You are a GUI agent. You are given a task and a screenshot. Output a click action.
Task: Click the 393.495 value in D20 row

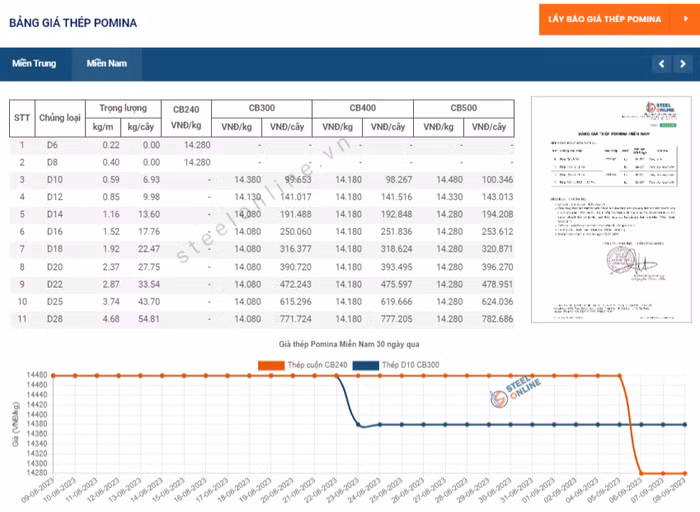click(396, 267)
